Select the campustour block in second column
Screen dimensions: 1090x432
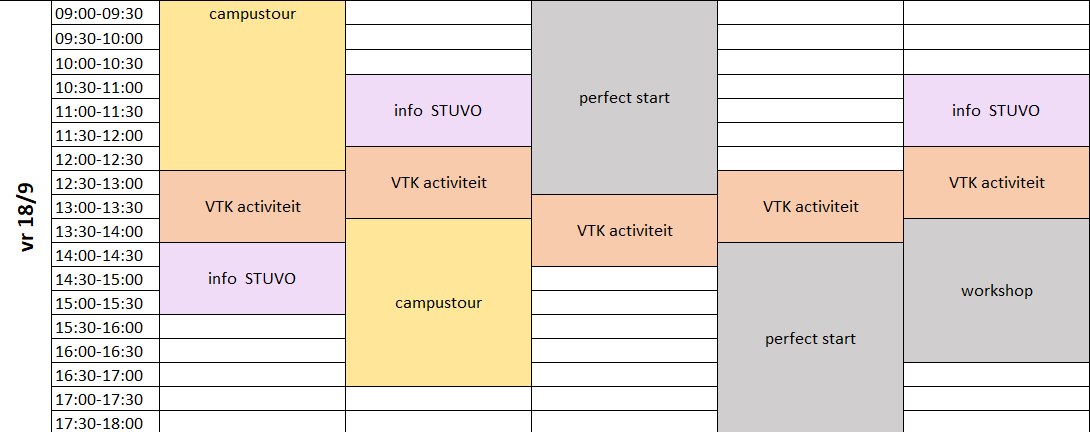pyautogui.click(x=439, y=303)
